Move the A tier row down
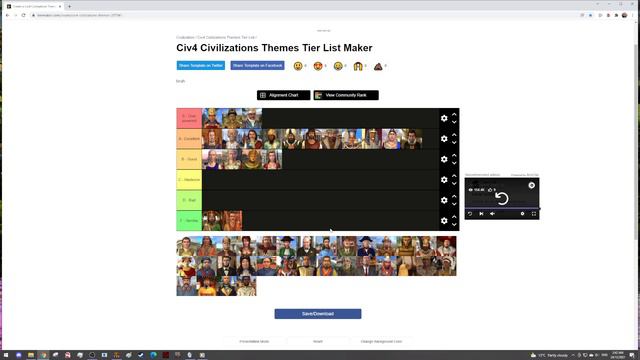The height and width of the screenshot is (360, 640). click(454, 142)
